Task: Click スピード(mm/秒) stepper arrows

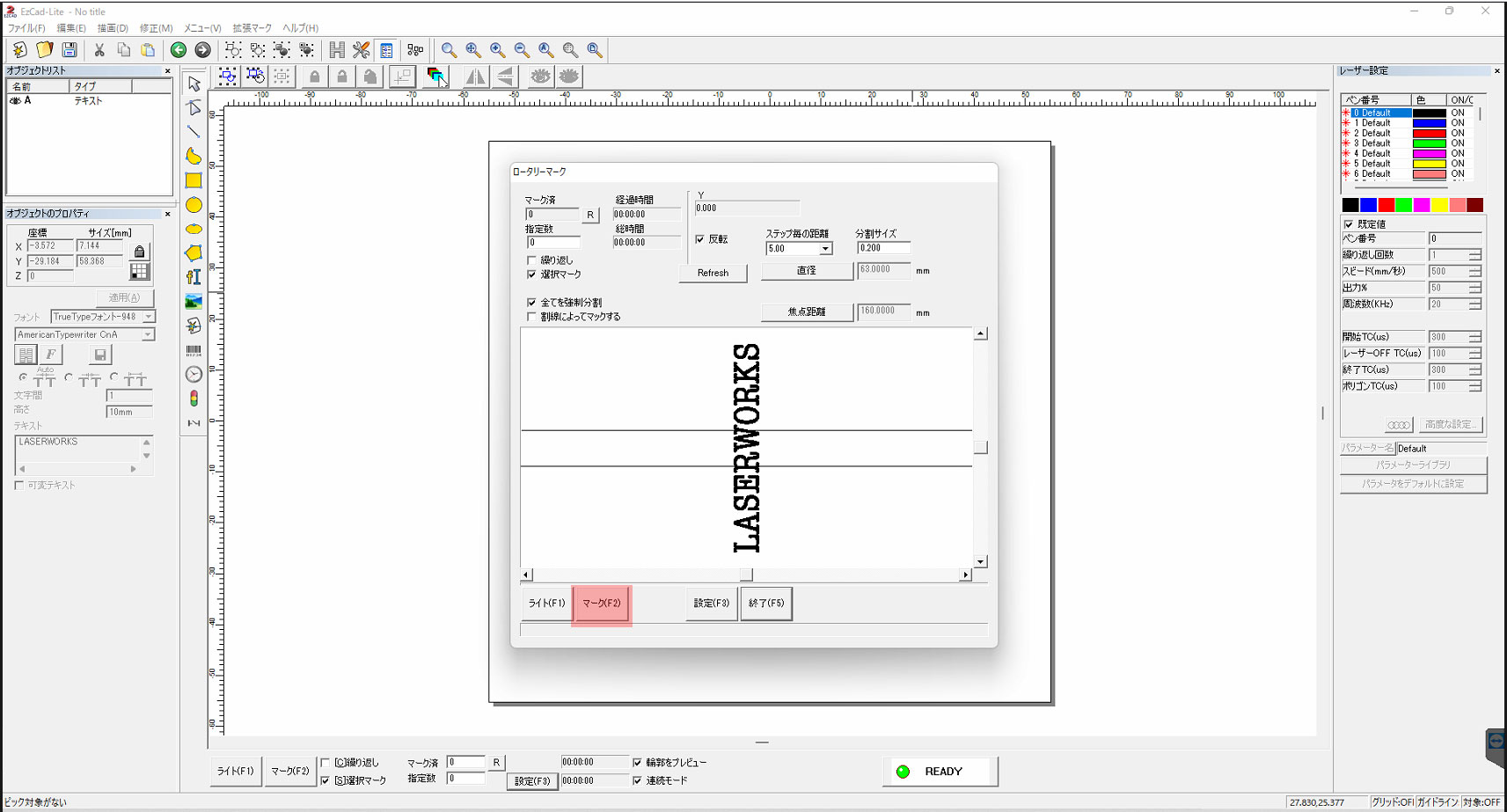Action: tap(1475, 271)
